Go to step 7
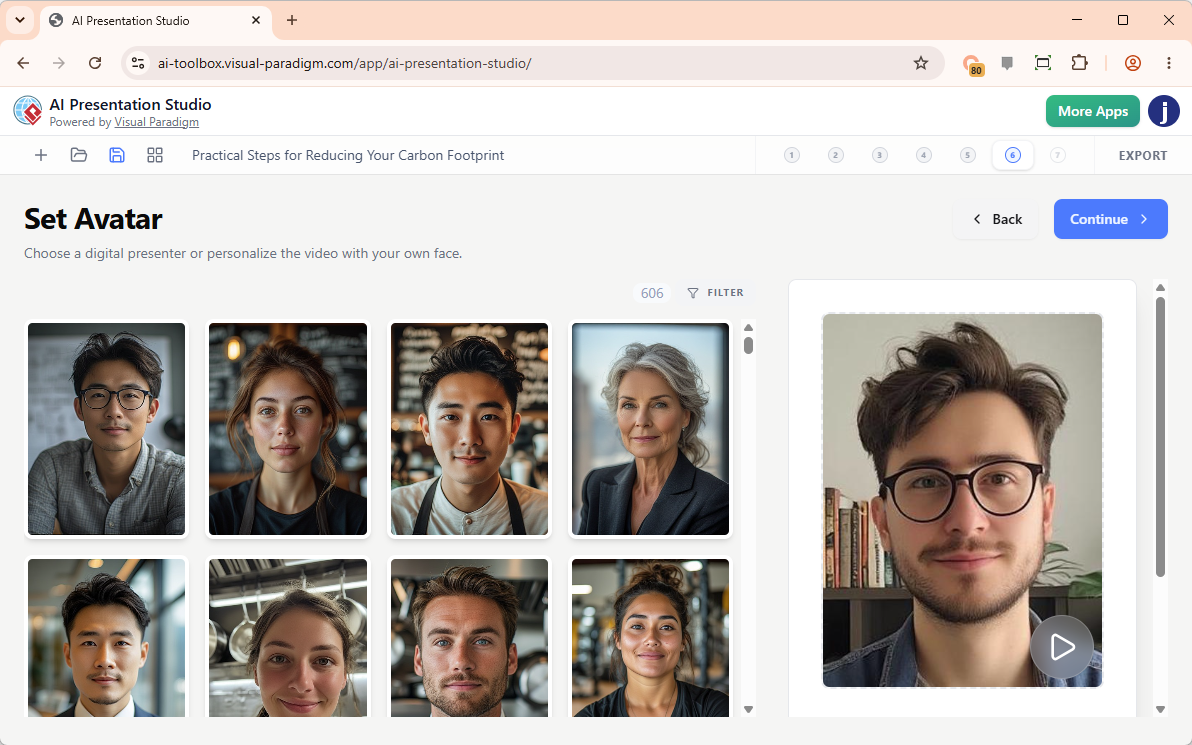 [1057, 155]
